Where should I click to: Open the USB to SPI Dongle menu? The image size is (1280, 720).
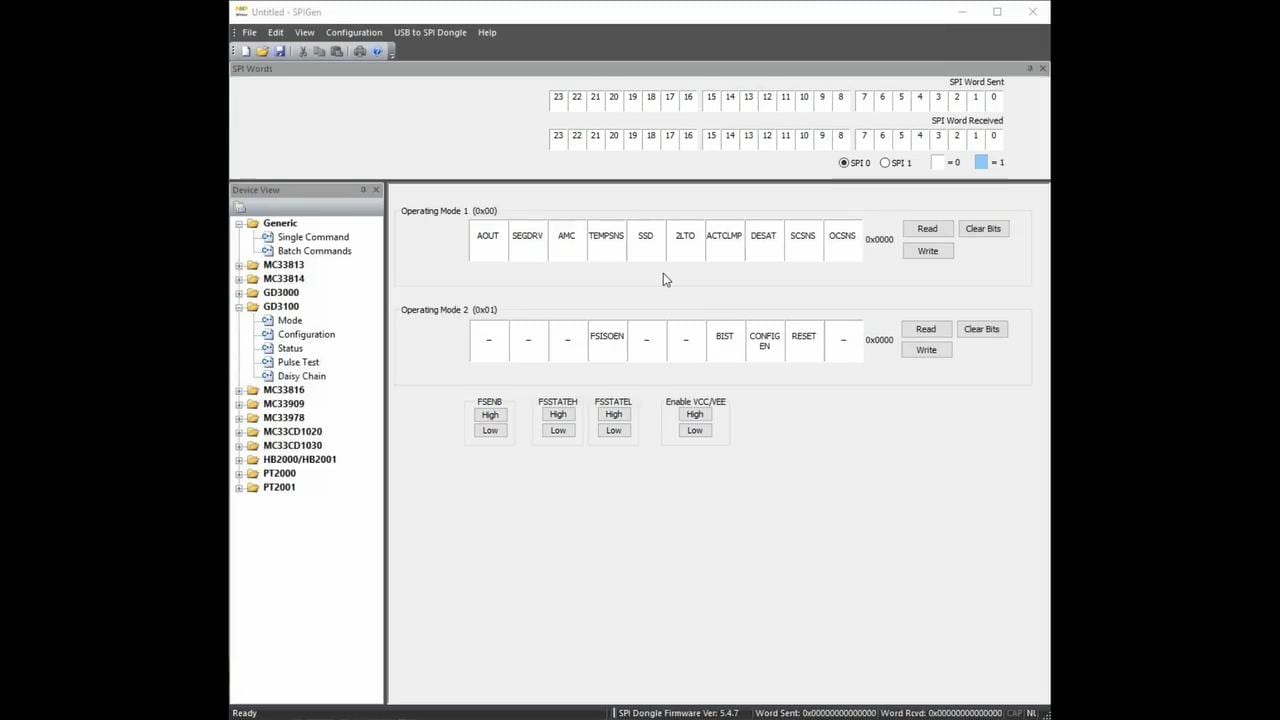point(429,32)
